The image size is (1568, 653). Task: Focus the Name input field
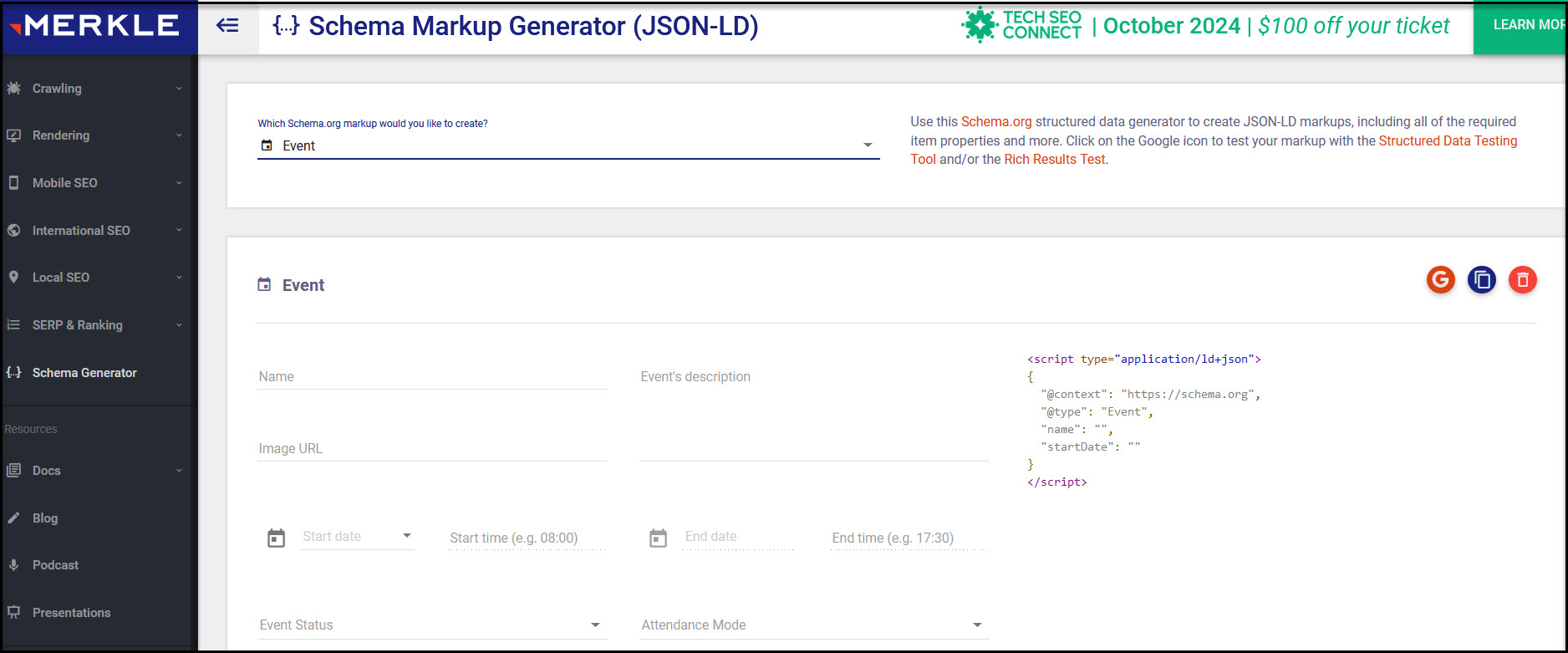pyautogui.click(x=432, y=376)
